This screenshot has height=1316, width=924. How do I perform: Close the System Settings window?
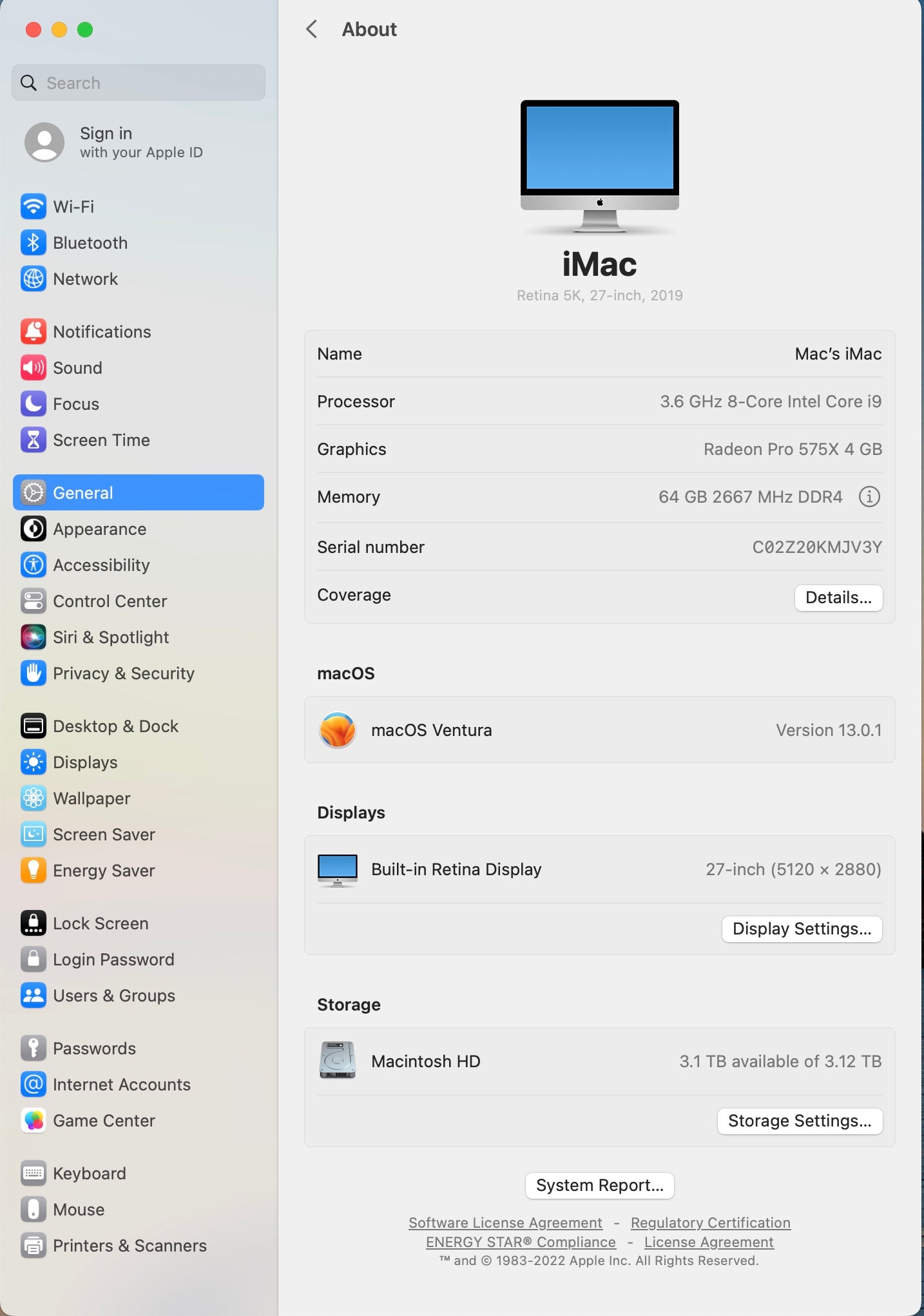(34, 30)
